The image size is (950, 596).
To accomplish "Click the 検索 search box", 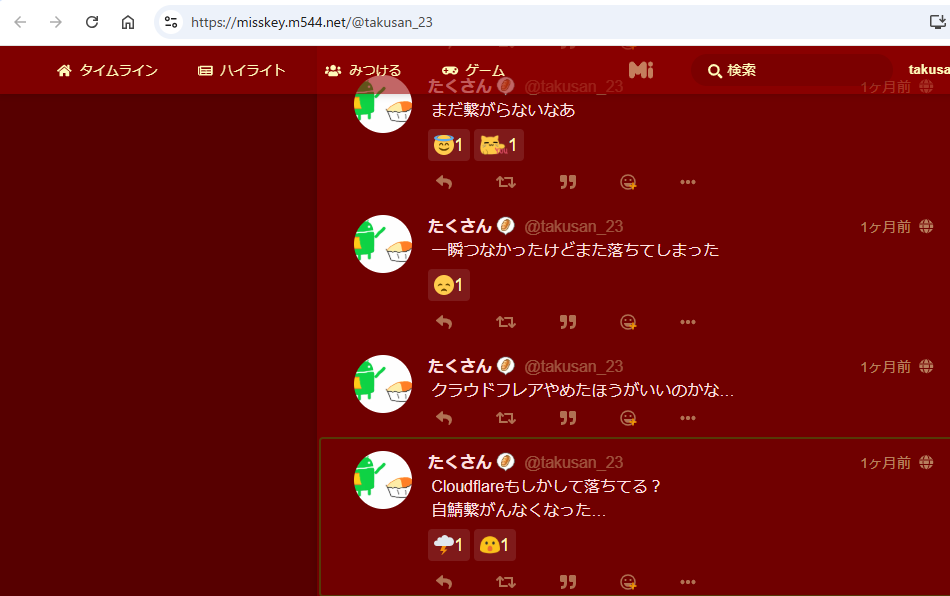I will (791, 70).
